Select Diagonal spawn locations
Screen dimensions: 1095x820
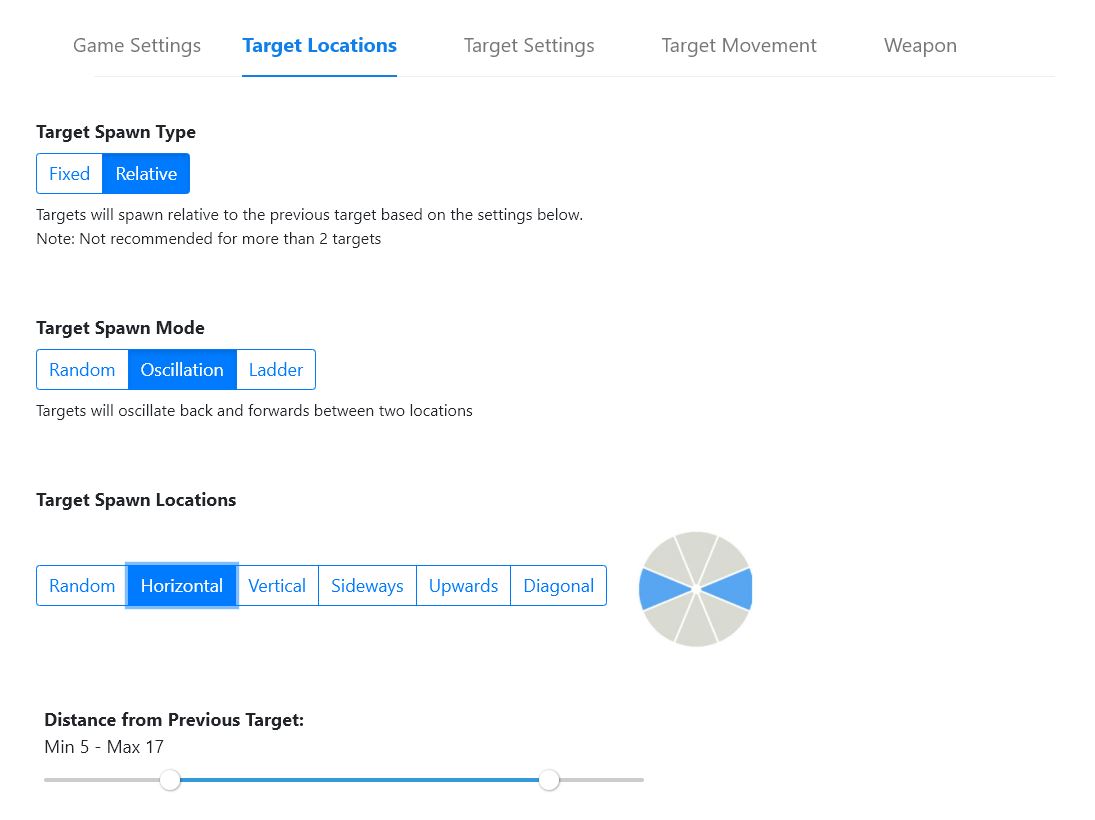[559, 586]
